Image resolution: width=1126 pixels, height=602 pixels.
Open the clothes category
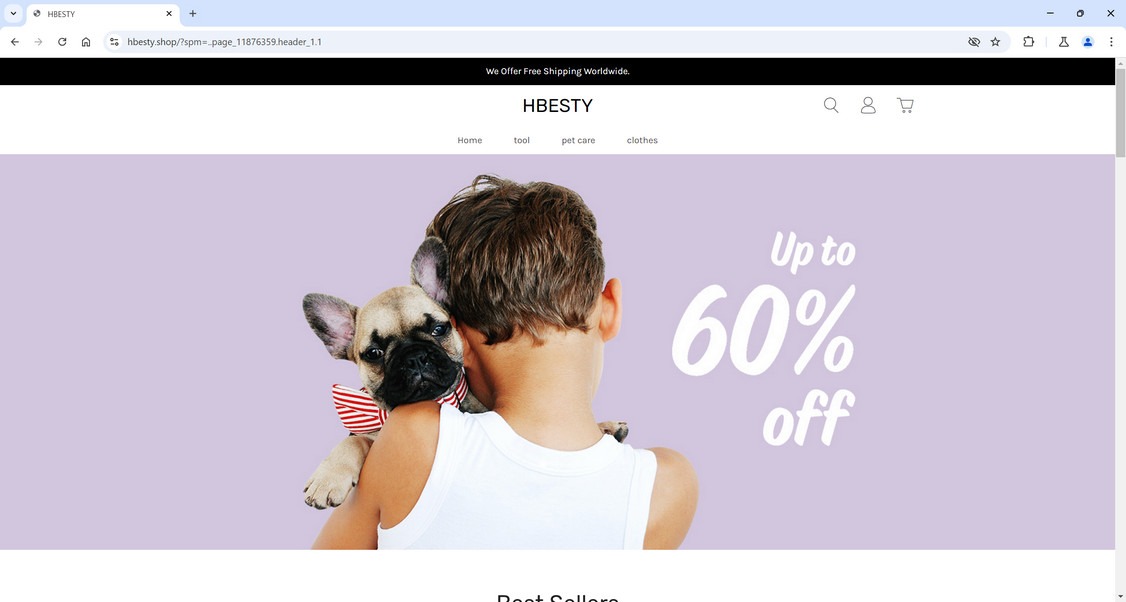pos(642,140)
